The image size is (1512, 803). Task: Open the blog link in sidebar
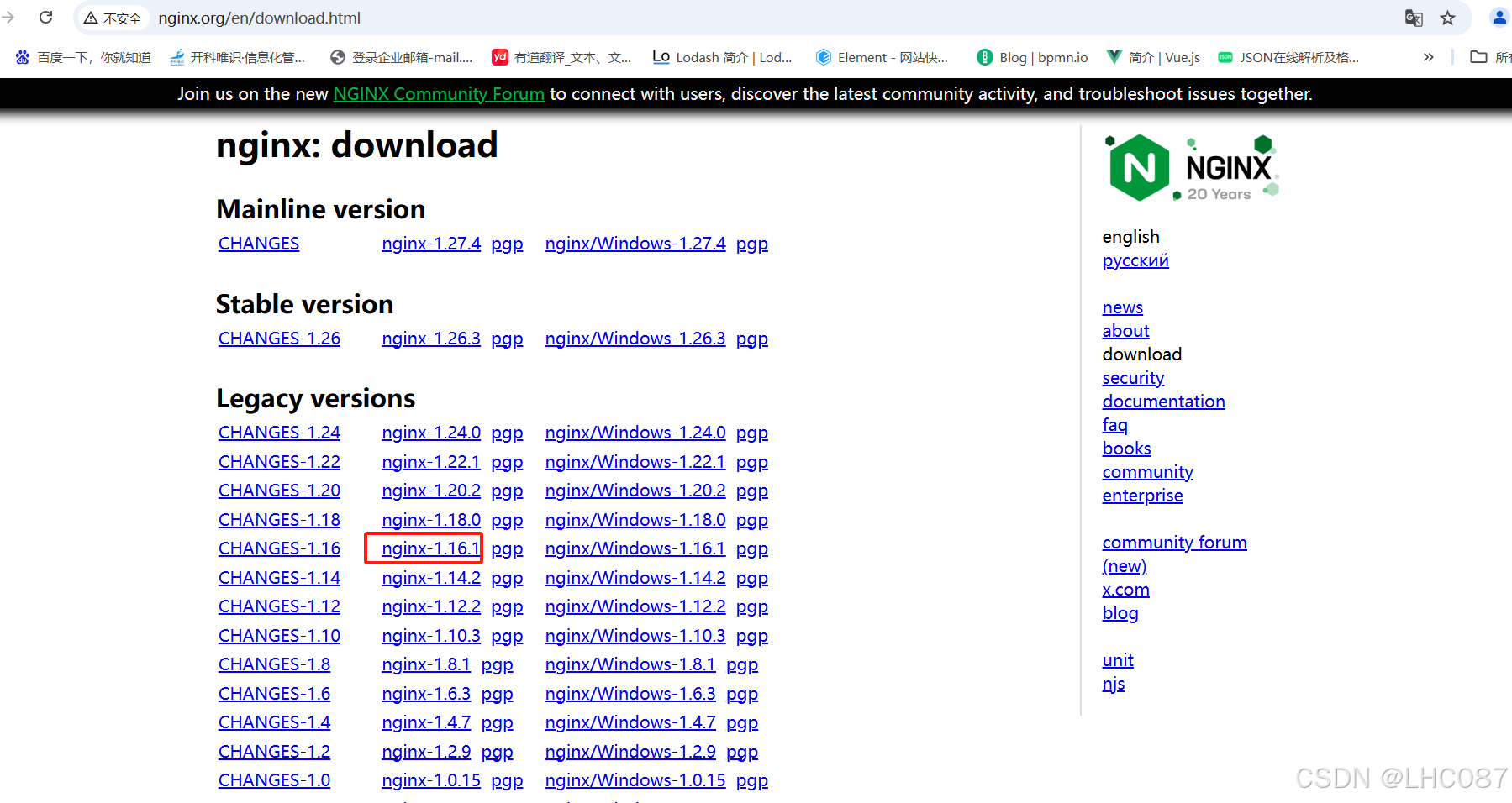tap(1120, 613)
